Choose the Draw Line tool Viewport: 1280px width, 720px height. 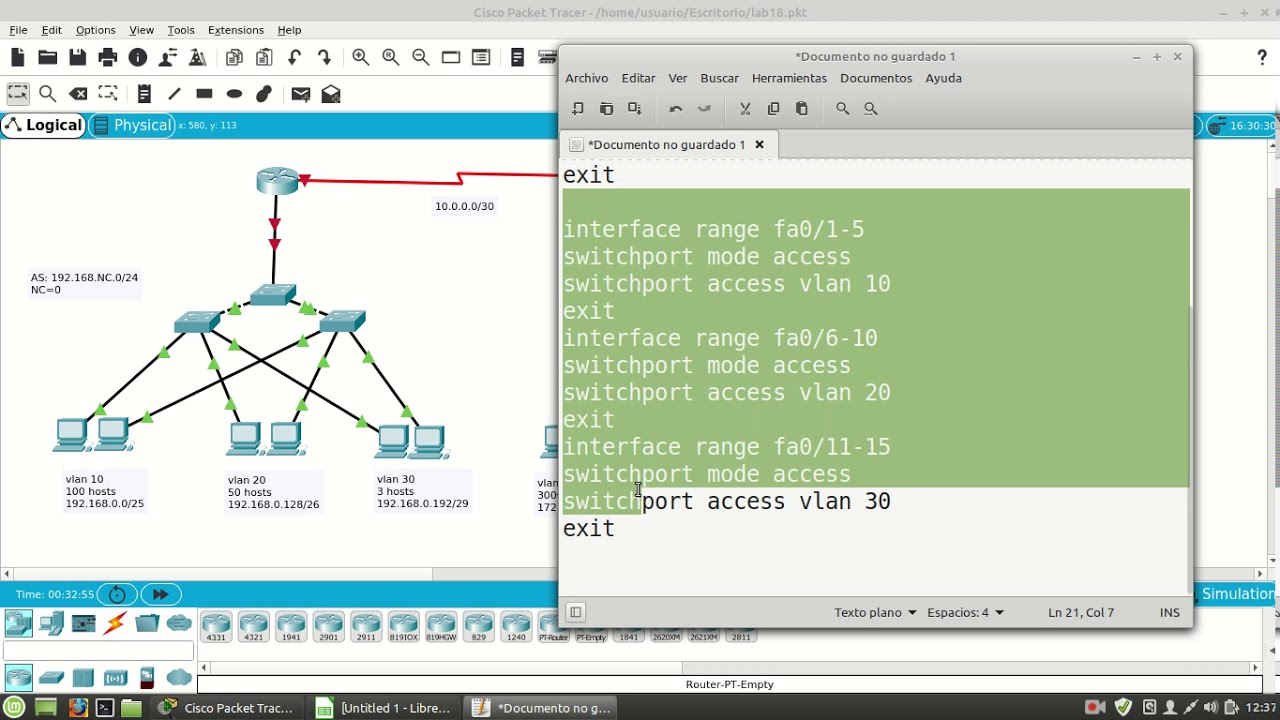174,94
